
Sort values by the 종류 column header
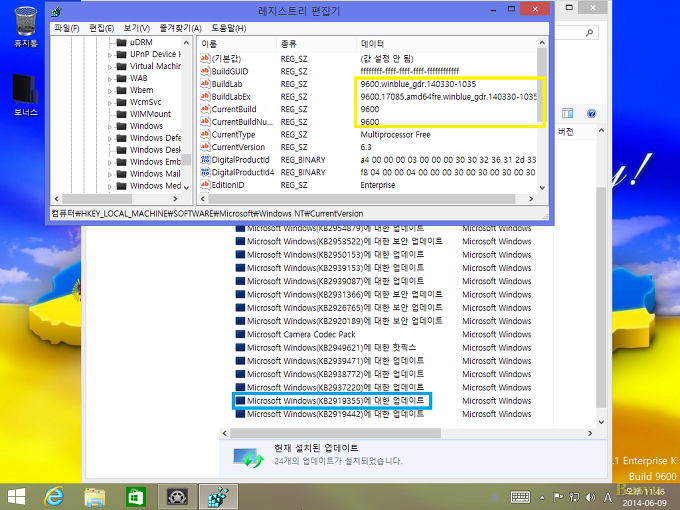click(x=316, y=44)
